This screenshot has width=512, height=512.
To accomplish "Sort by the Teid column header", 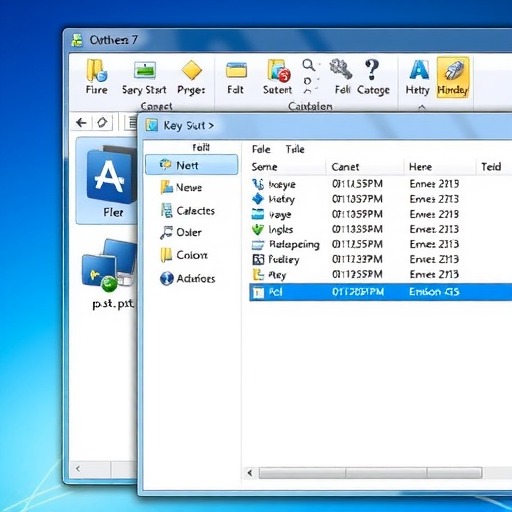I will (x=491, y=167).
